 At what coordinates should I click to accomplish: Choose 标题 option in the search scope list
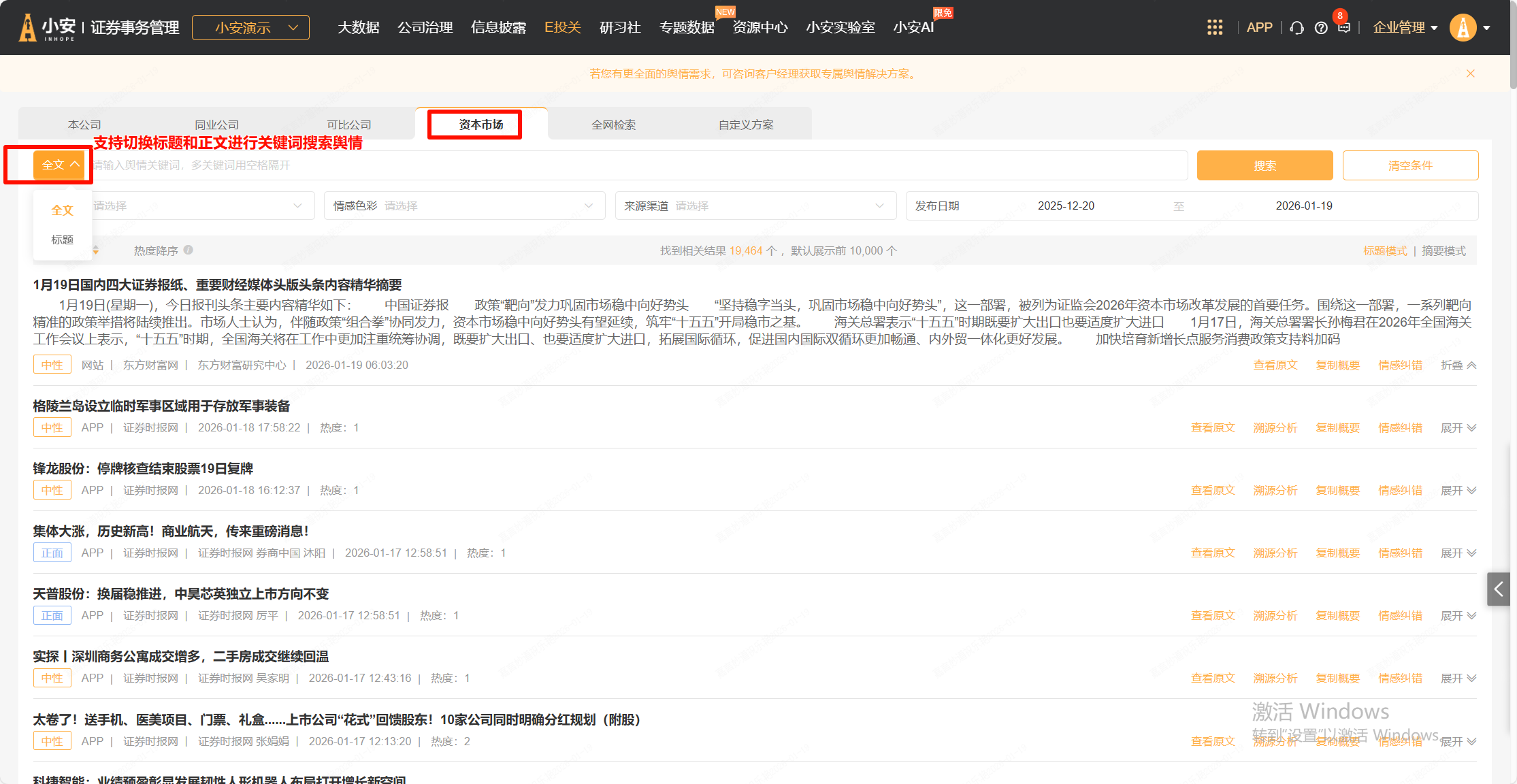pos(62,240)
